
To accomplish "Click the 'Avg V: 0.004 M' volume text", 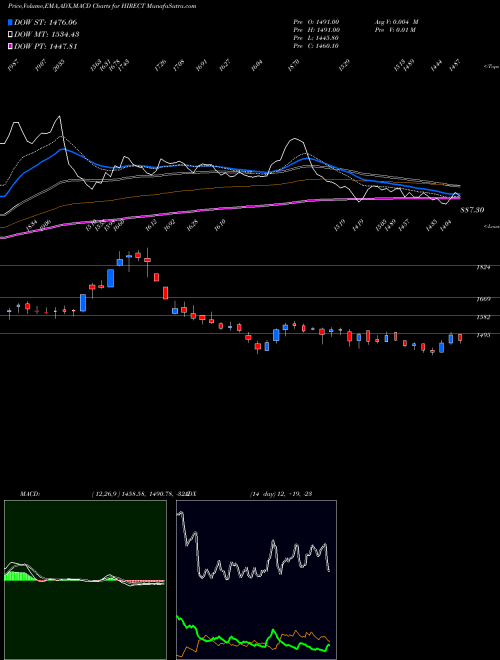I will pyautogui.click(x=397, y=22).
